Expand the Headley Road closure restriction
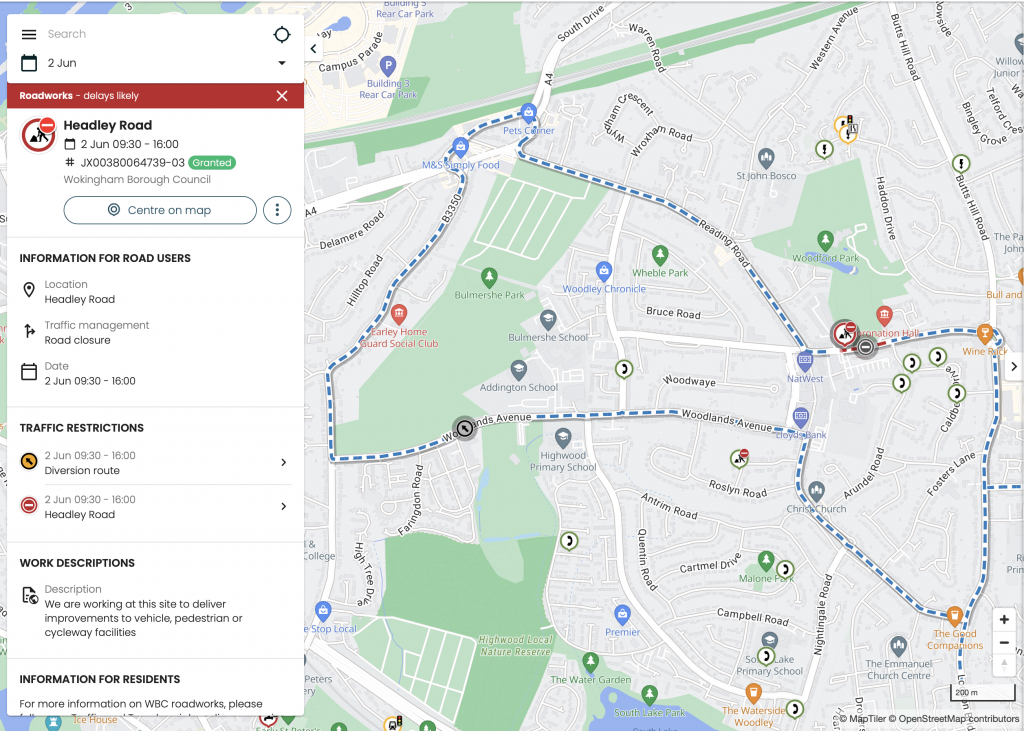 coord(283,507)
